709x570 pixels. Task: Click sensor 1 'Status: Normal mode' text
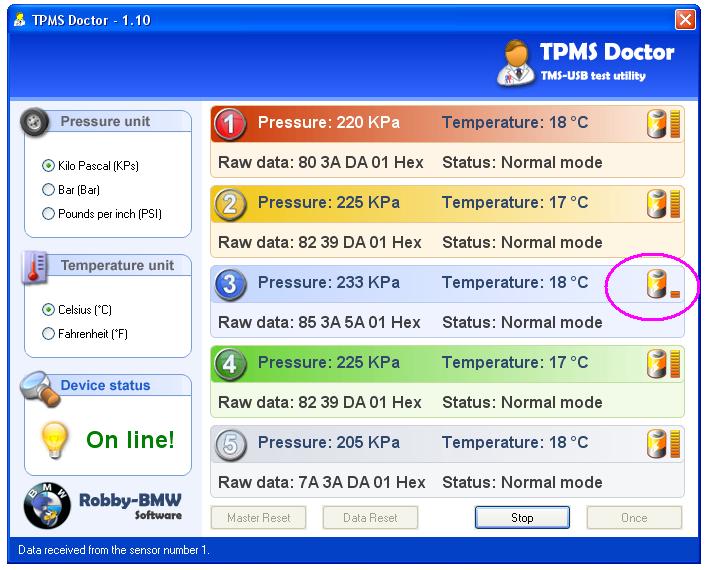click(x=522, y=162)
